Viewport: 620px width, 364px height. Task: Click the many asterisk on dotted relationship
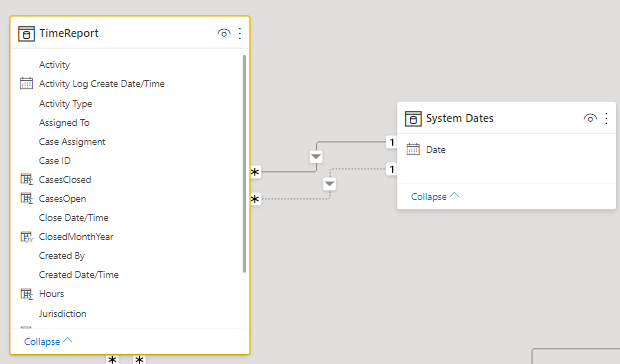255,199
